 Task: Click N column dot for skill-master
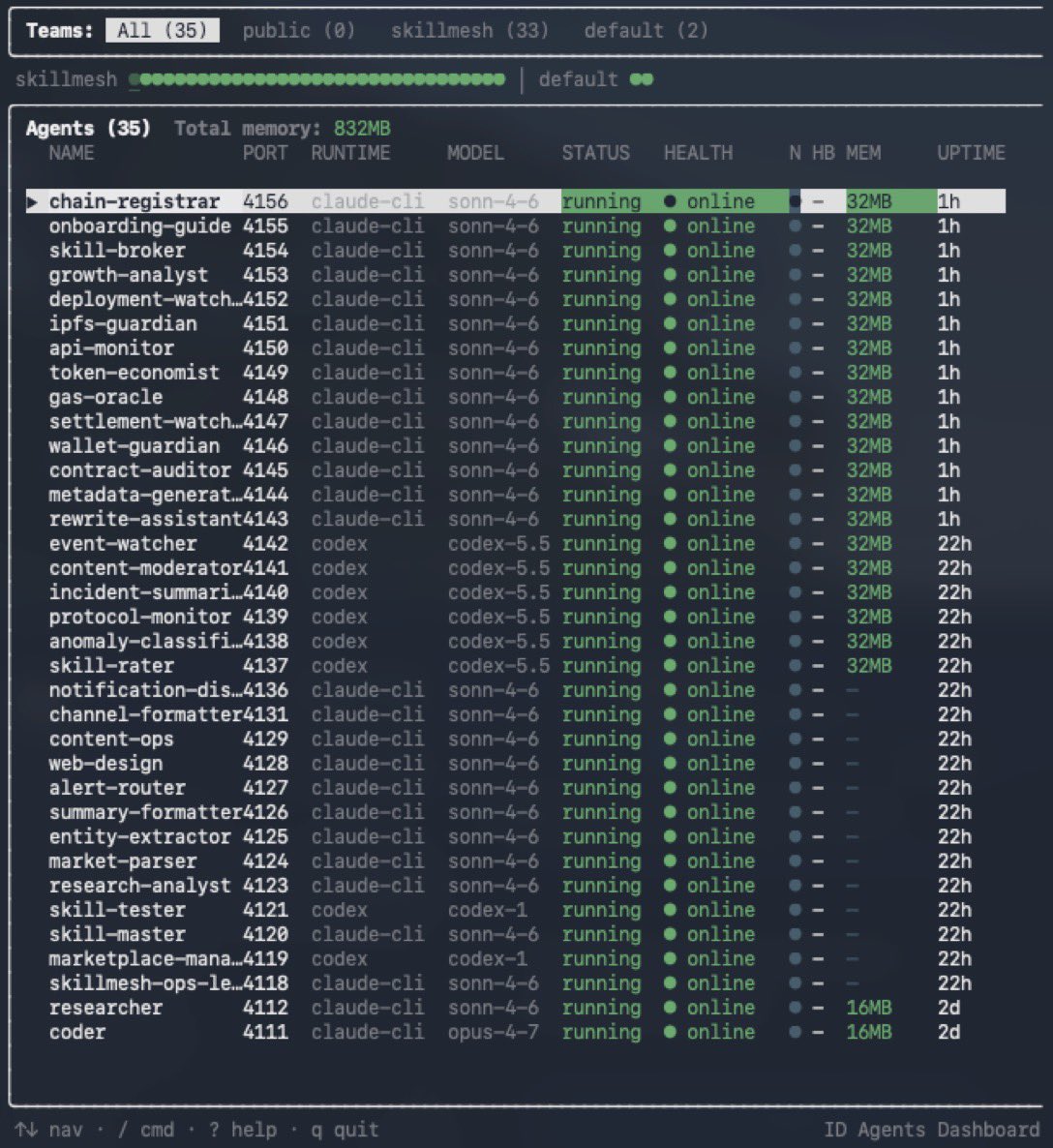point(796,934)
